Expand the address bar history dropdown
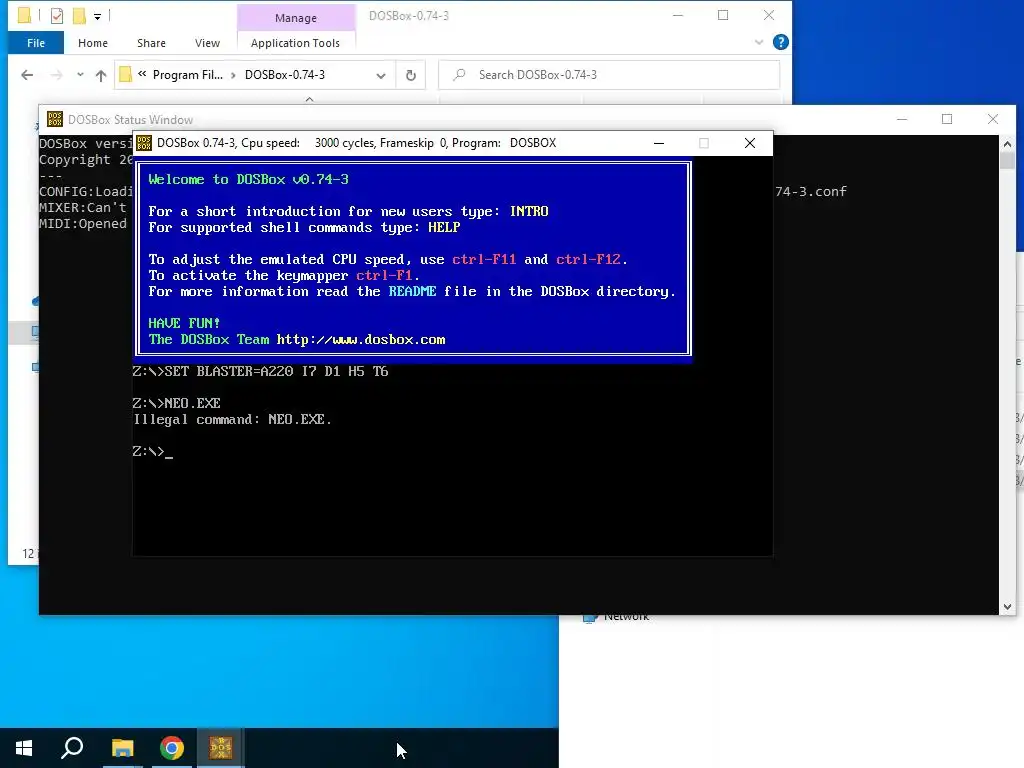This screenshot has width=1024, height=768. click(381, 76)
